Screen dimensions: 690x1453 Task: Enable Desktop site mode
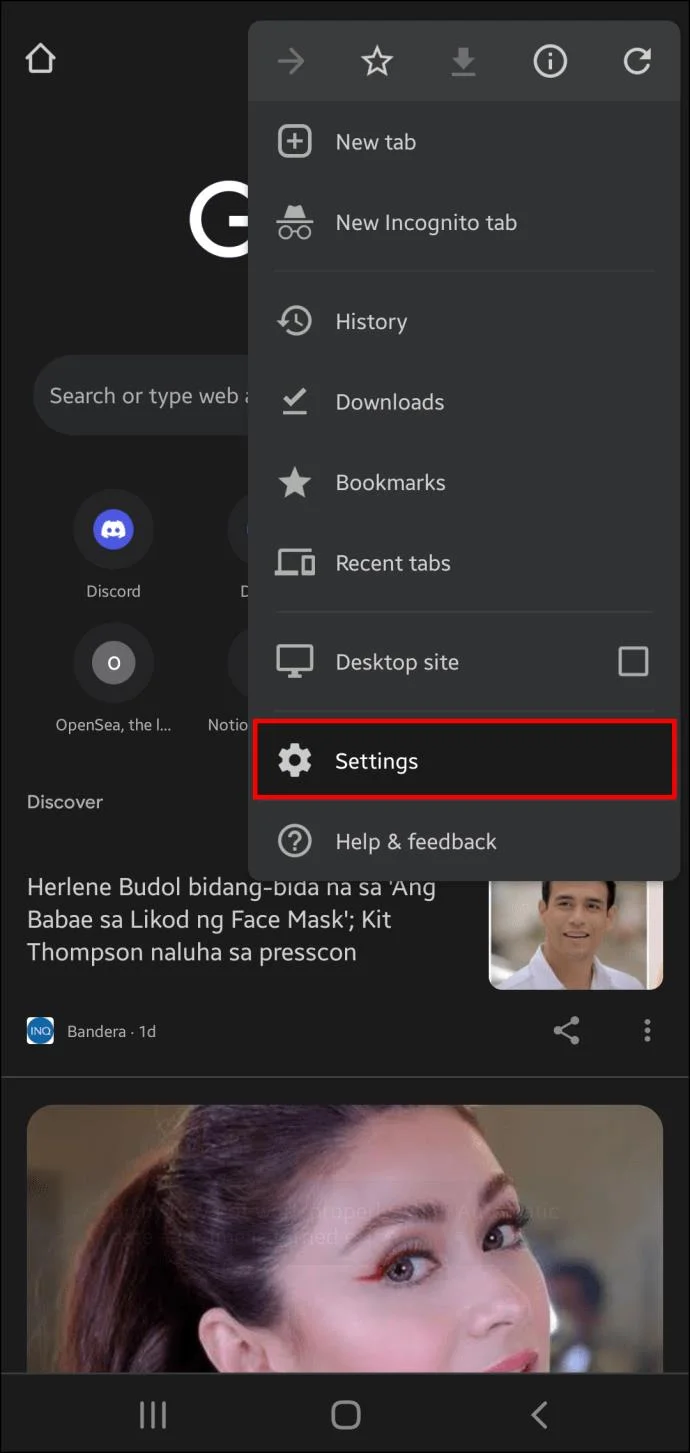[633, 661]
